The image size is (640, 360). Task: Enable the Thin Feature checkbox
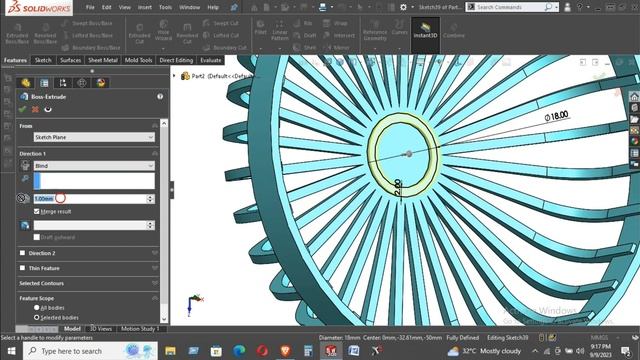[22, 268]
